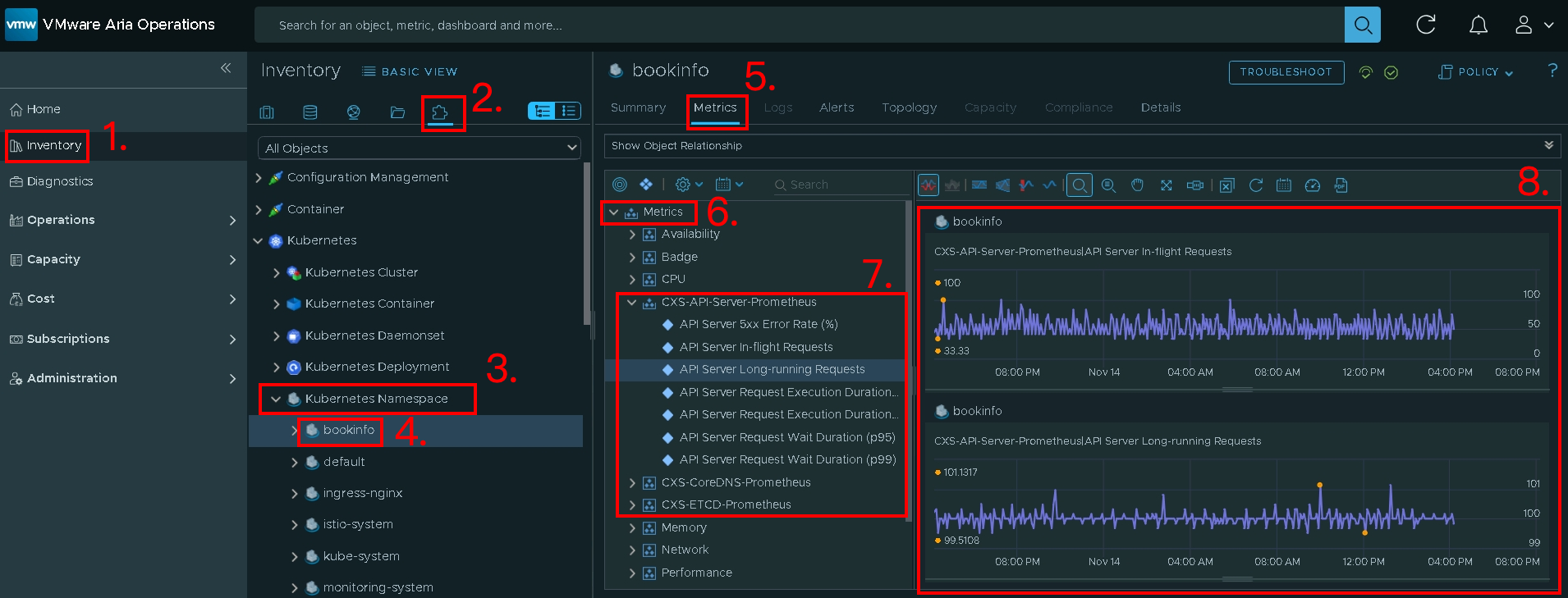Click the green health status icon
The width and height of the screenshot is (1568, 598).
click(x=1366, y=72)
